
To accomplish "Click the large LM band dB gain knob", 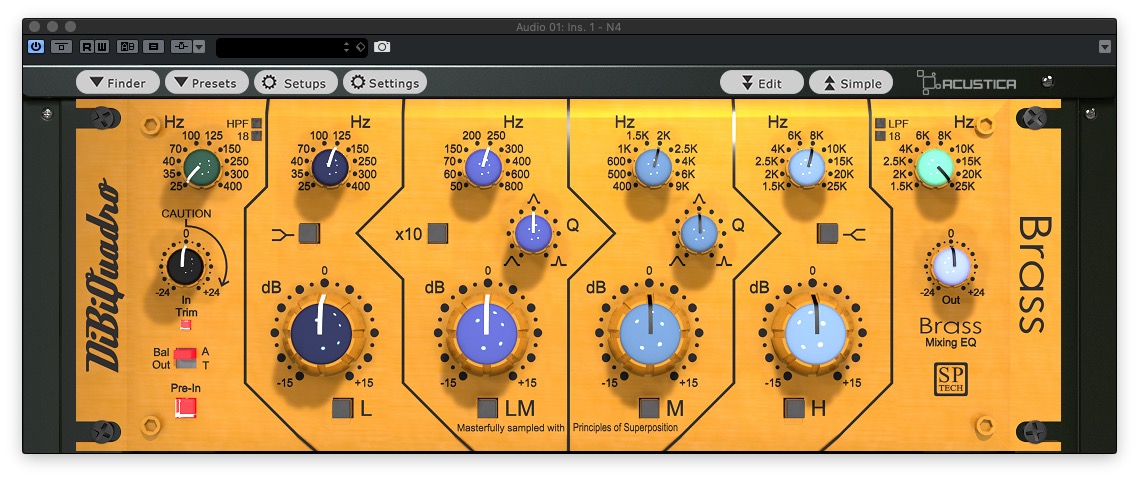I will point(487,334).
